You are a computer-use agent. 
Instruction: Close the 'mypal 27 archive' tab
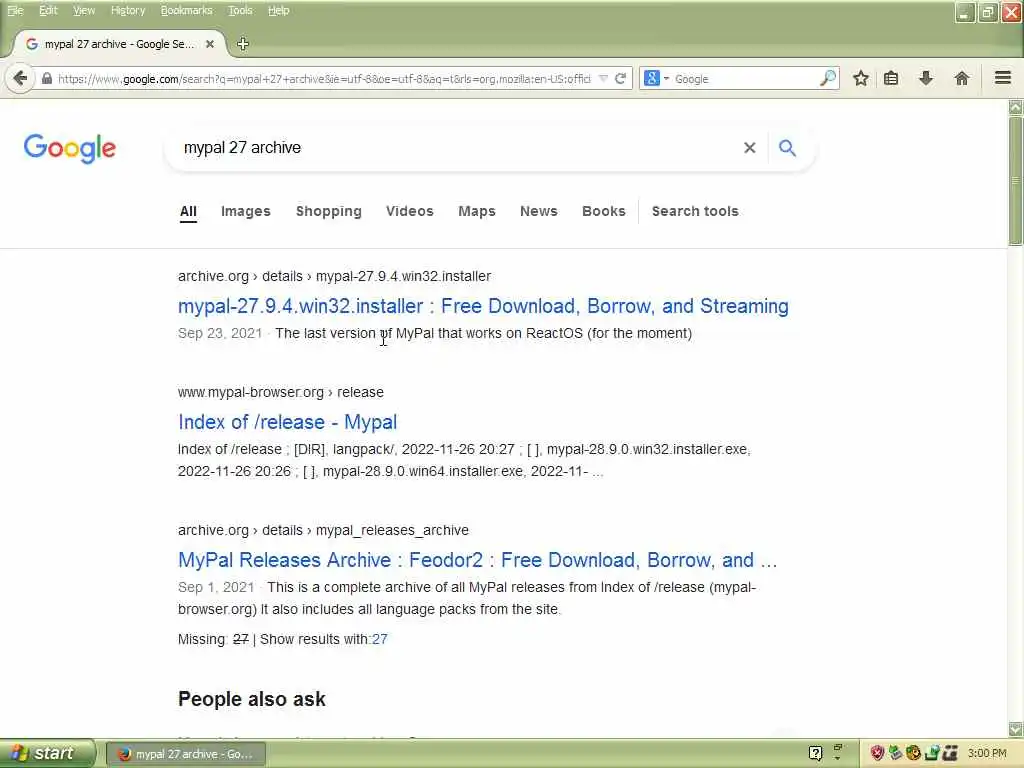[x=210, y=44]
